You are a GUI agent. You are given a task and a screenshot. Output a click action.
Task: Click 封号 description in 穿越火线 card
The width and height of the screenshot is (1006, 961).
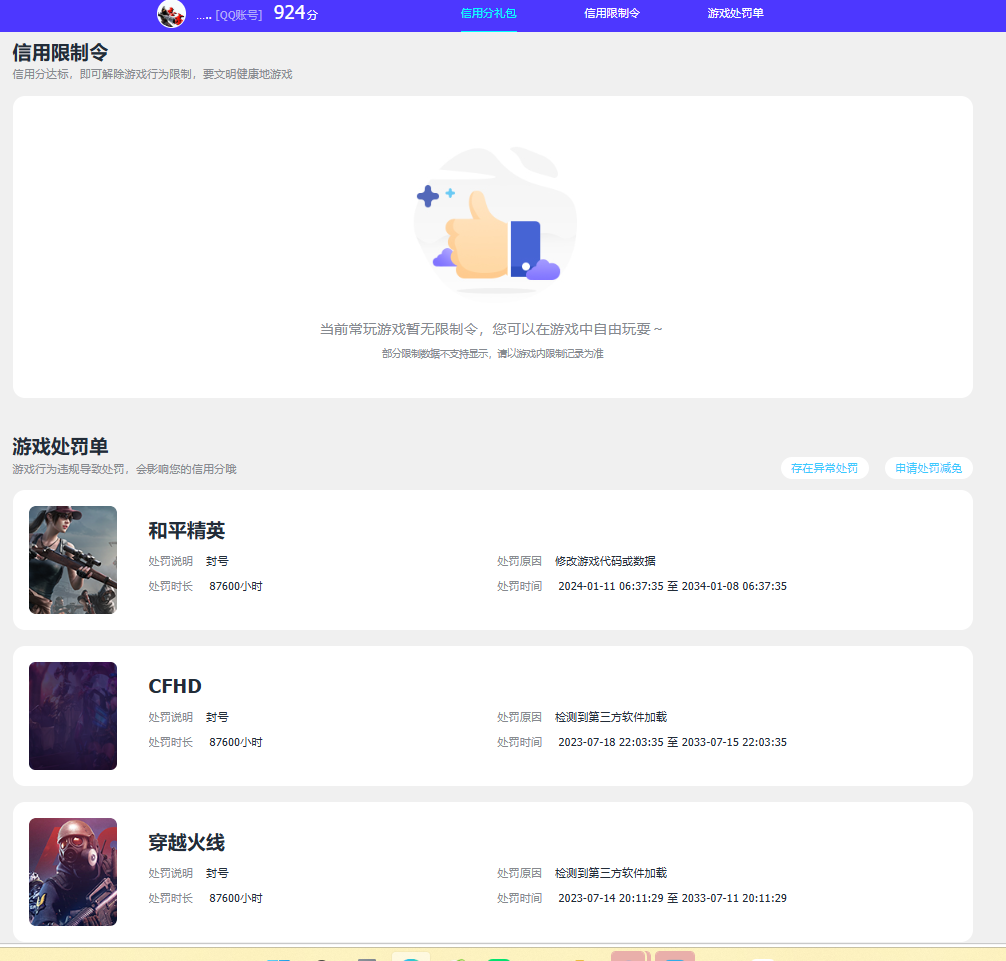click(217, 873)
